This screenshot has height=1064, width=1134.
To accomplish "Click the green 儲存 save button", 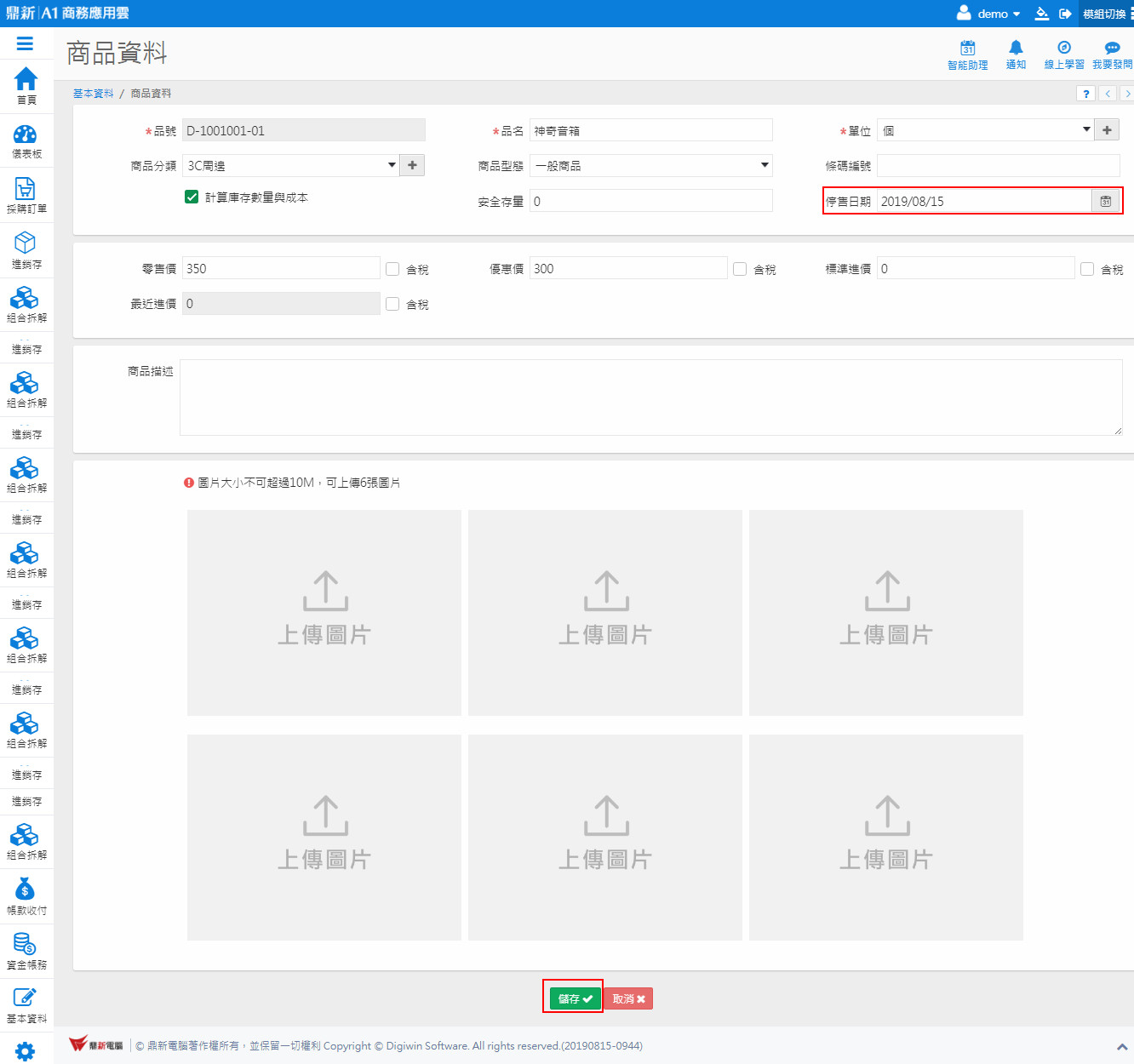I will click(x=575, y=998).
